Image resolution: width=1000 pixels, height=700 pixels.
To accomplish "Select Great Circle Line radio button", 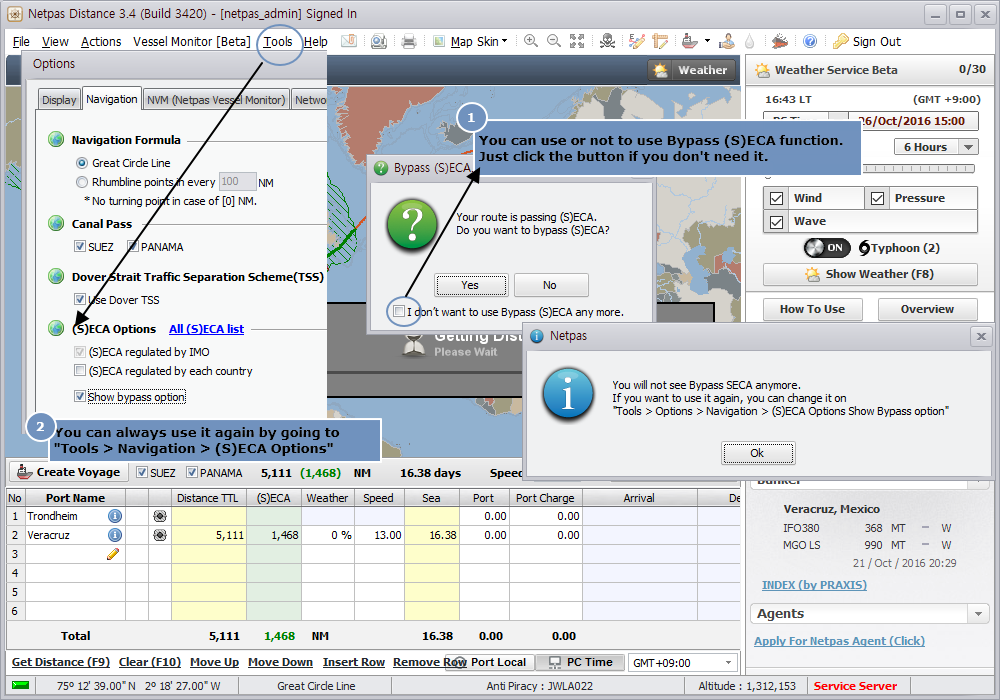I will pyautogui.click(x=82, y=163).
